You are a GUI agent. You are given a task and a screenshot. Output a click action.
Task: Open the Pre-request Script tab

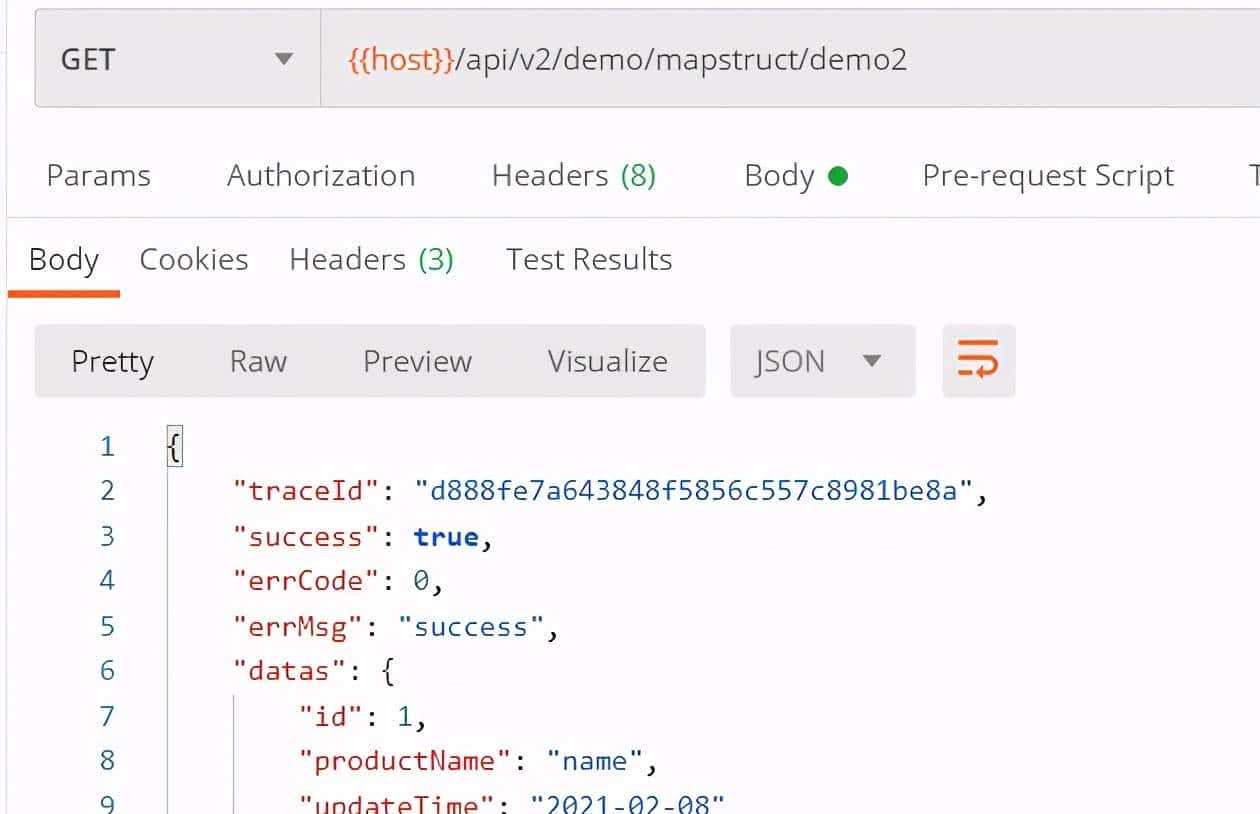tap(1047, 175)
